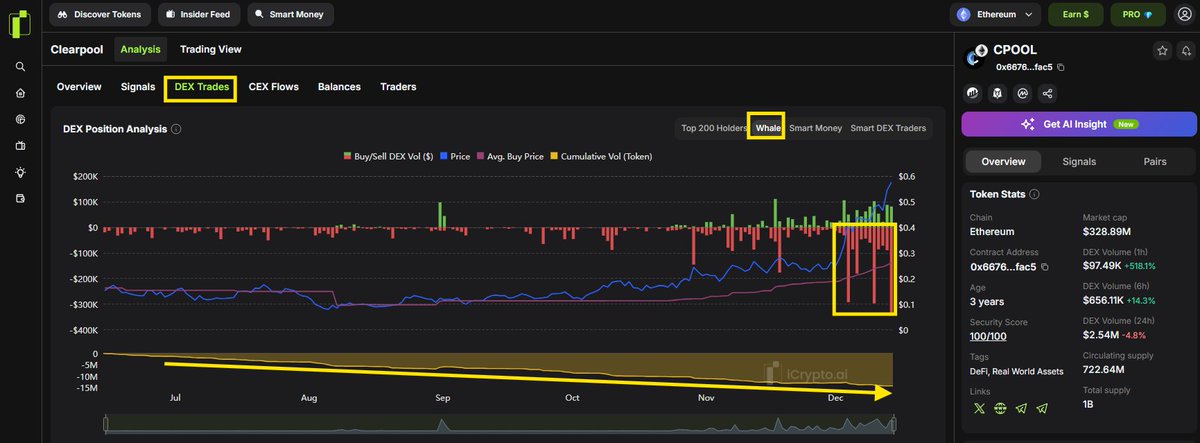The width and height of the screenshot is (1200, 443).
Task: Switch to the Analysis tab
Action: (x=140, y=49)
